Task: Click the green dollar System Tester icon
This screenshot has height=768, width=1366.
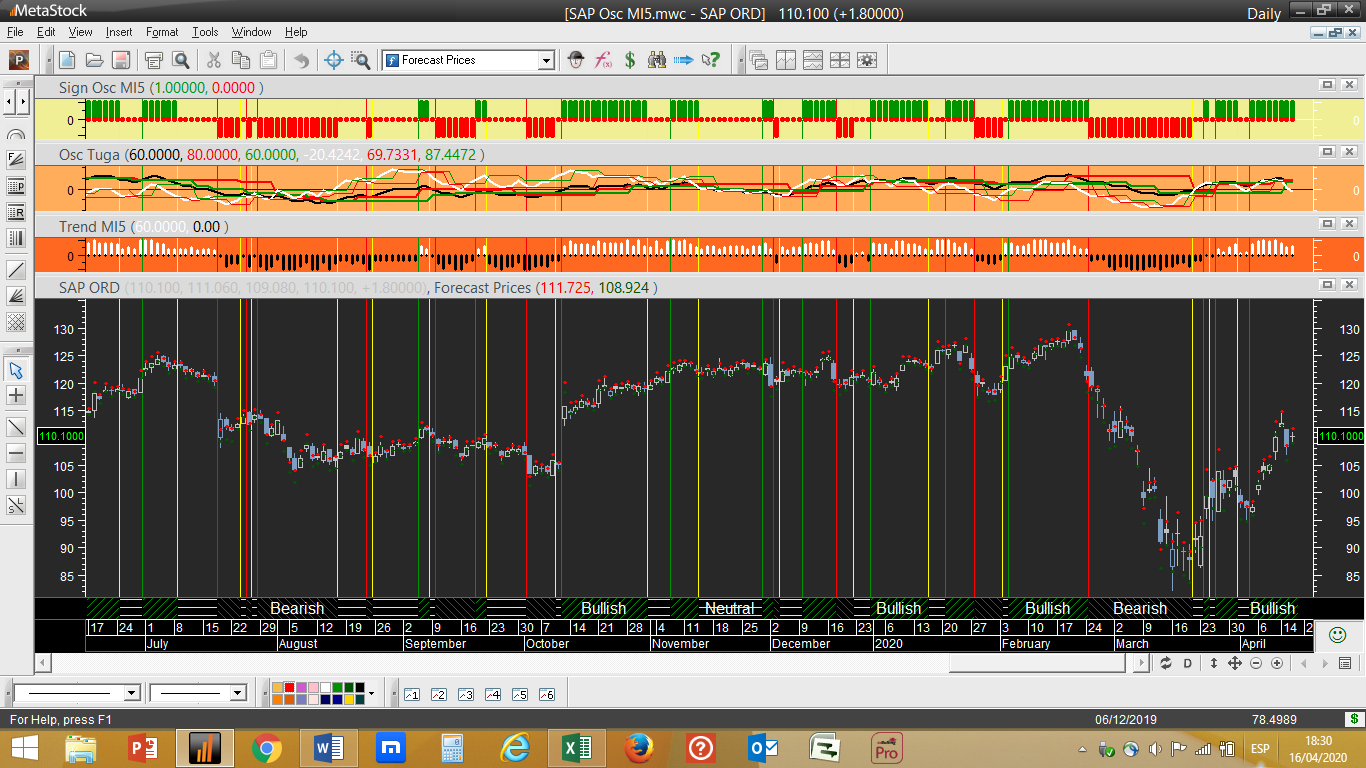Action: pos(630,60)
